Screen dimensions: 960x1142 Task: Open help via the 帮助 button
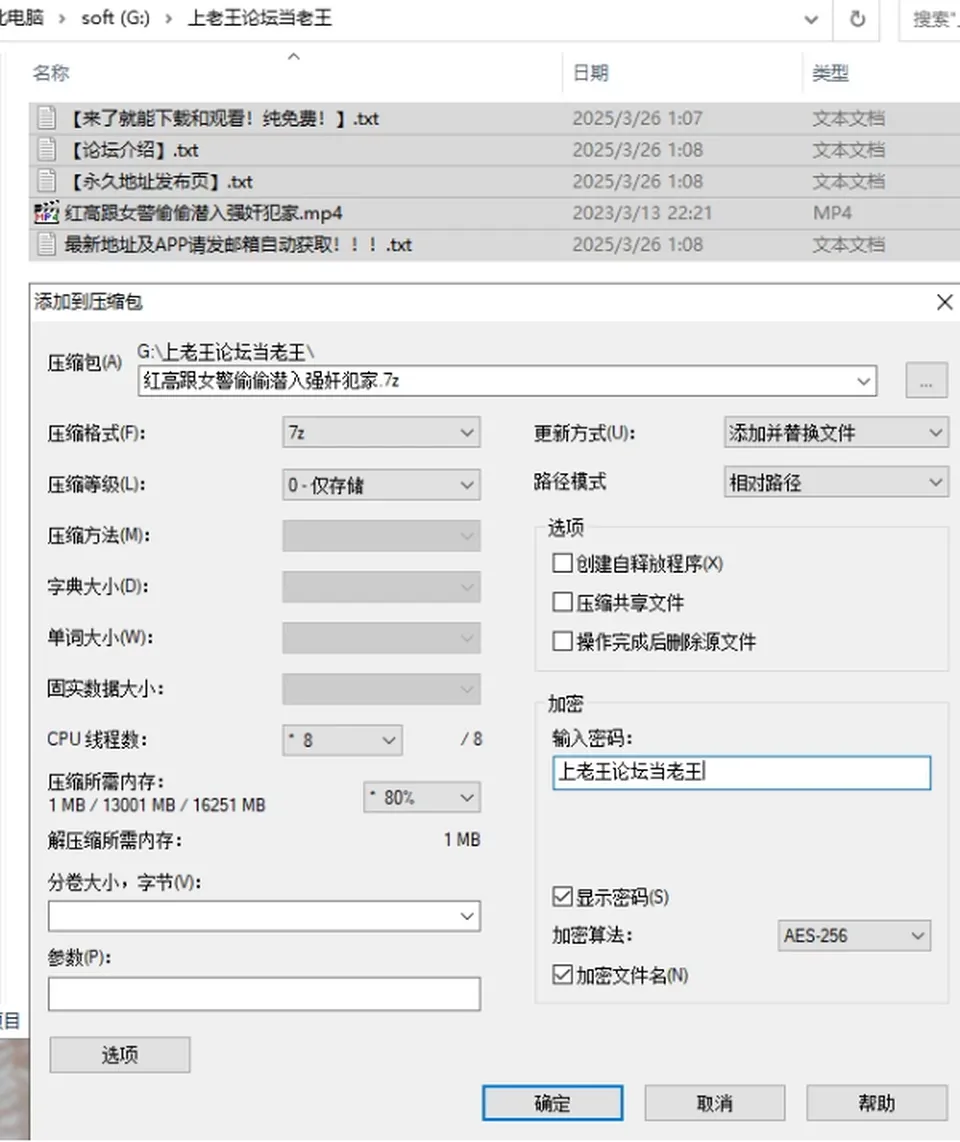click(x=876, y=1103)
